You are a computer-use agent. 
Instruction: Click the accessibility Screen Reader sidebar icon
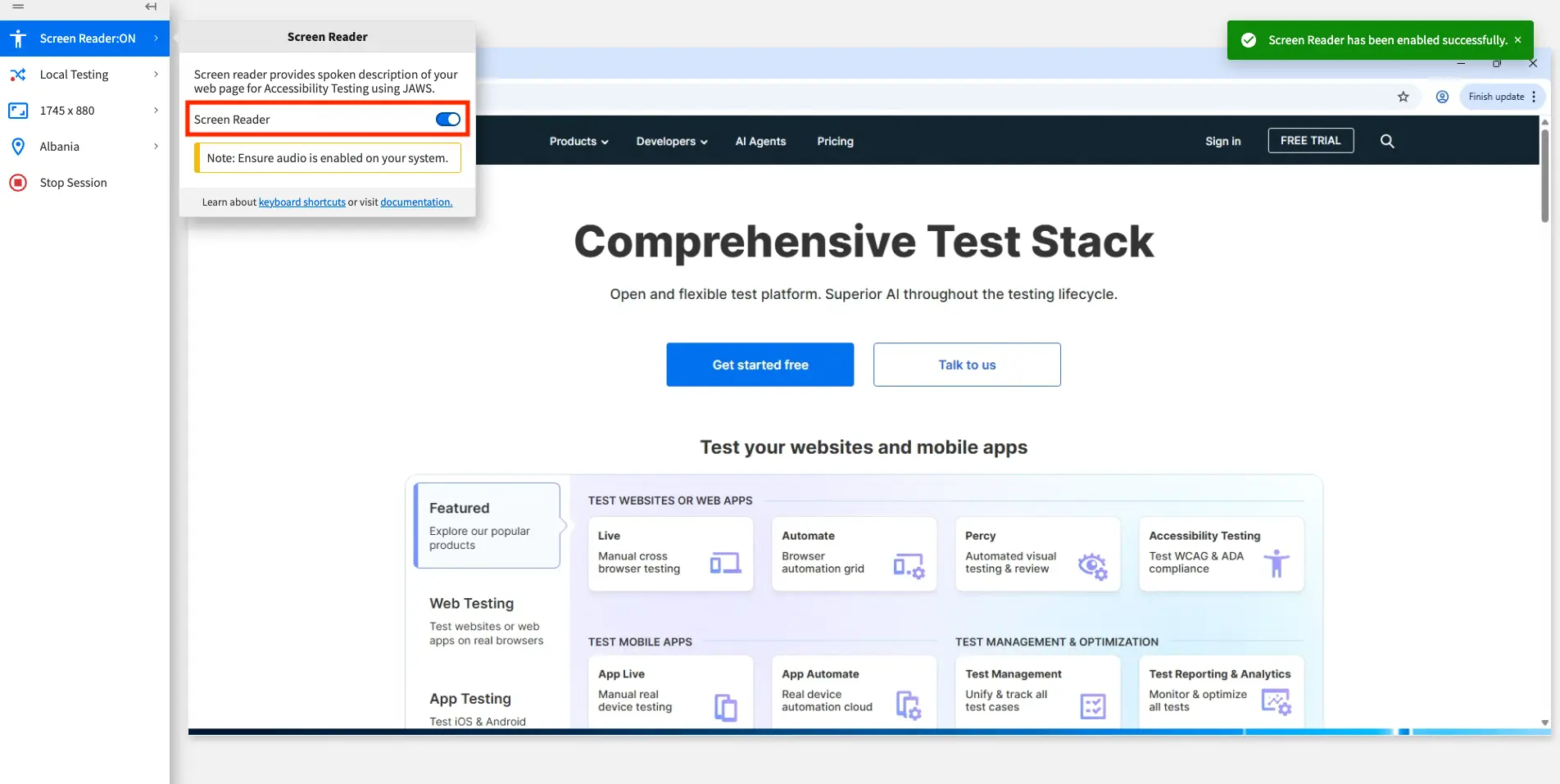coord(18,39)
